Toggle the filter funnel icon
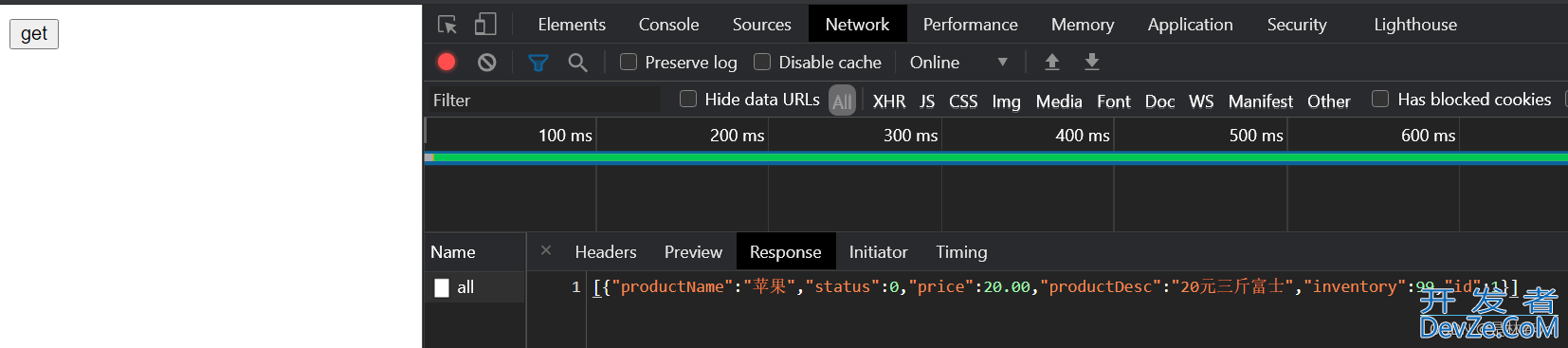 coord(538,63)
